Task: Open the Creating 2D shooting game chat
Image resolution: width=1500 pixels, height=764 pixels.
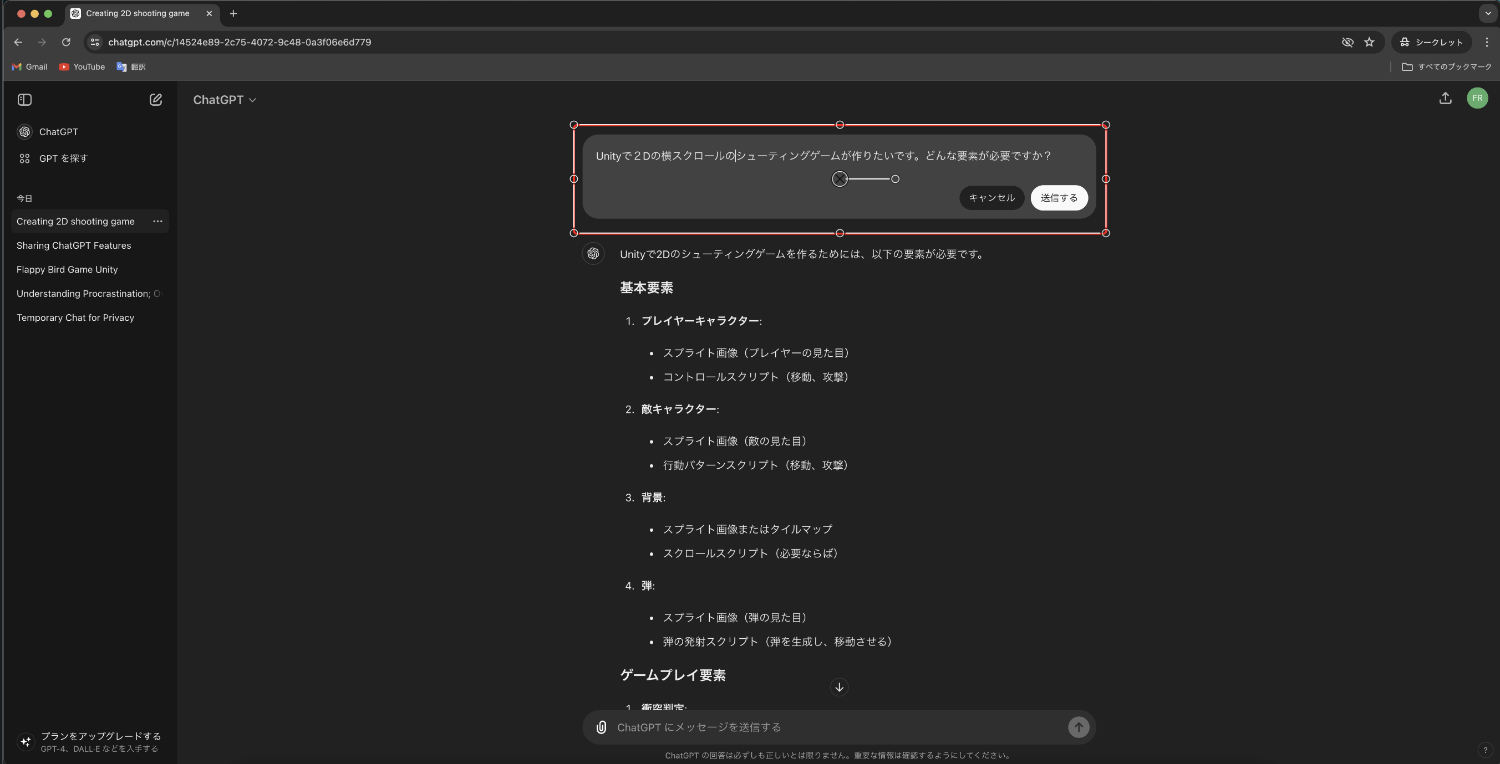Action: (x=76, y=222)
